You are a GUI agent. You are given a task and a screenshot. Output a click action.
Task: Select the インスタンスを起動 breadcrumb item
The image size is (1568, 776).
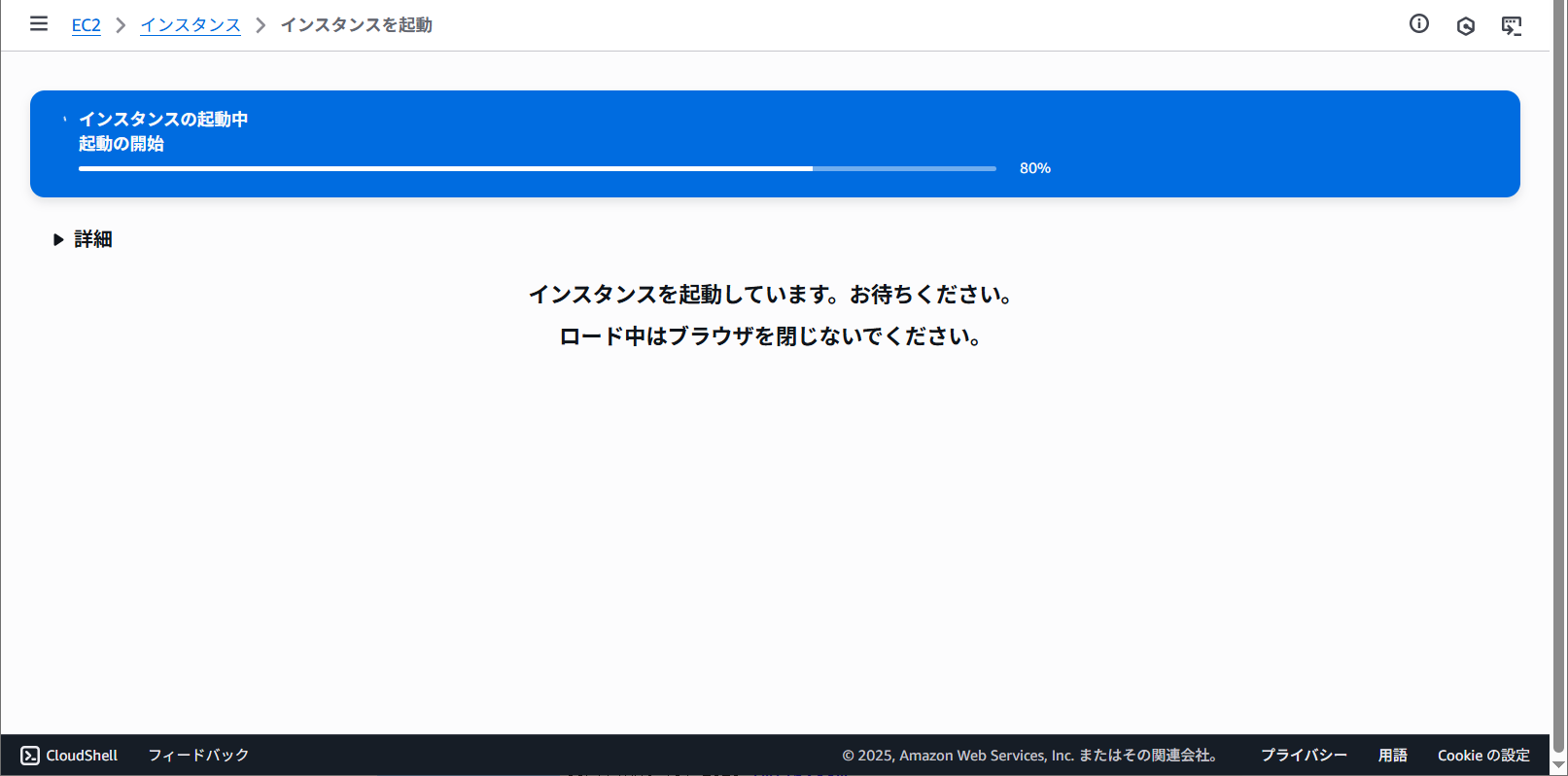pos(356,25)
